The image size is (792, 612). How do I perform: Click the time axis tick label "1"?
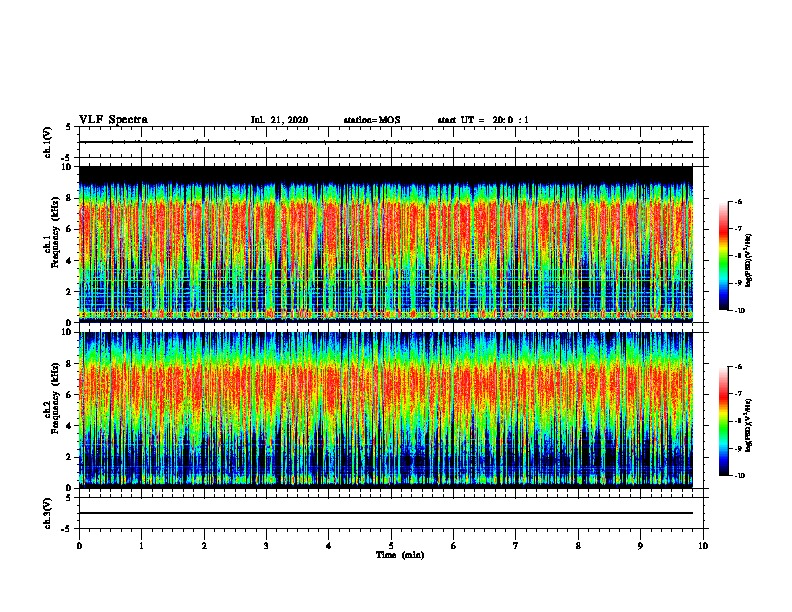[x=141, y=546]
